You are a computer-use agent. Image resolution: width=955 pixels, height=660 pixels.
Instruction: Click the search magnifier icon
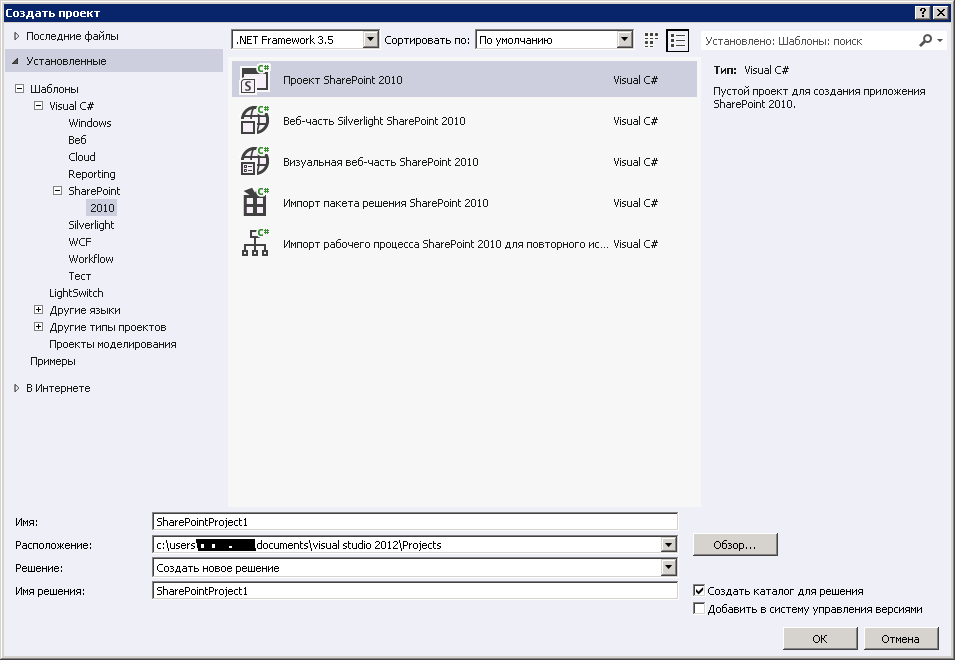click(926, 40)
